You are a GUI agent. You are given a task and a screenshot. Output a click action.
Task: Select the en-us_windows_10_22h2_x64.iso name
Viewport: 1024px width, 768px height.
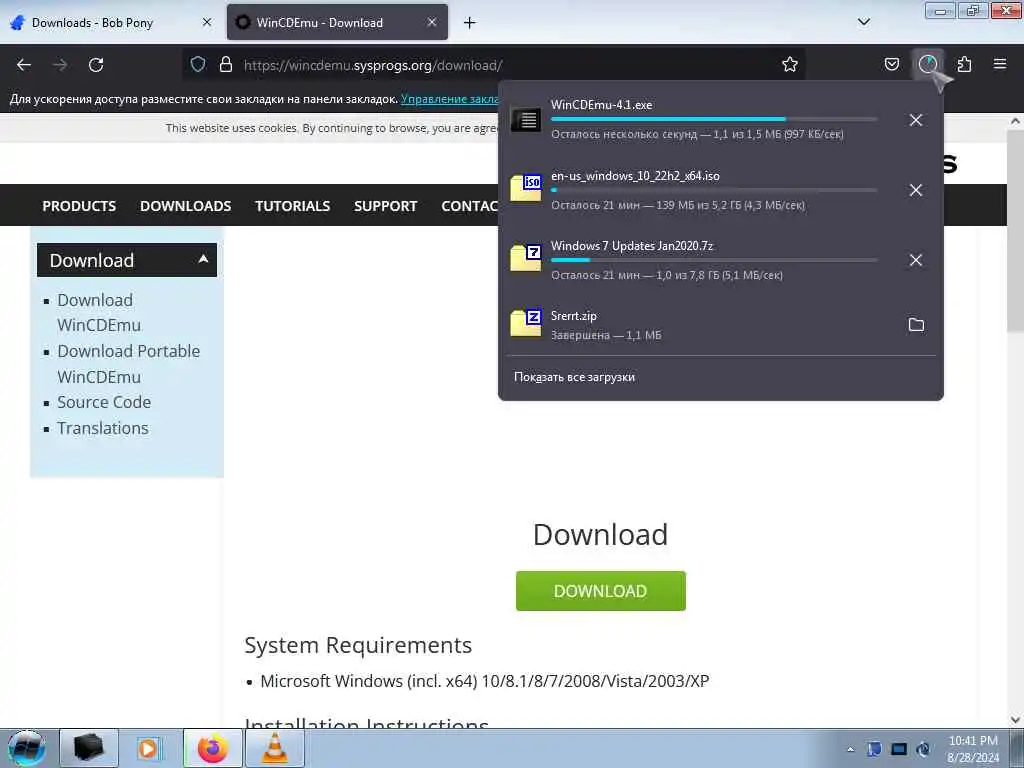coord(635,176)
